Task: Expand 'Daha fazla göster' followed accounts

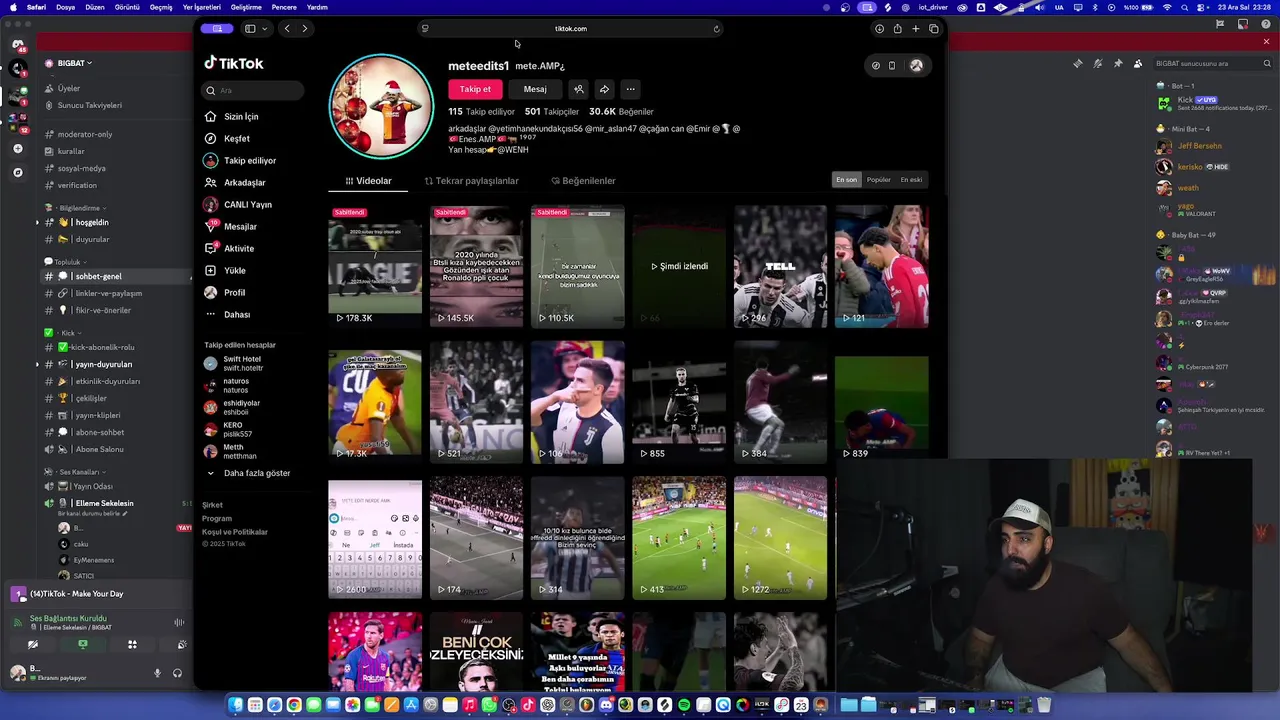Action: click(x=248, y=473)
